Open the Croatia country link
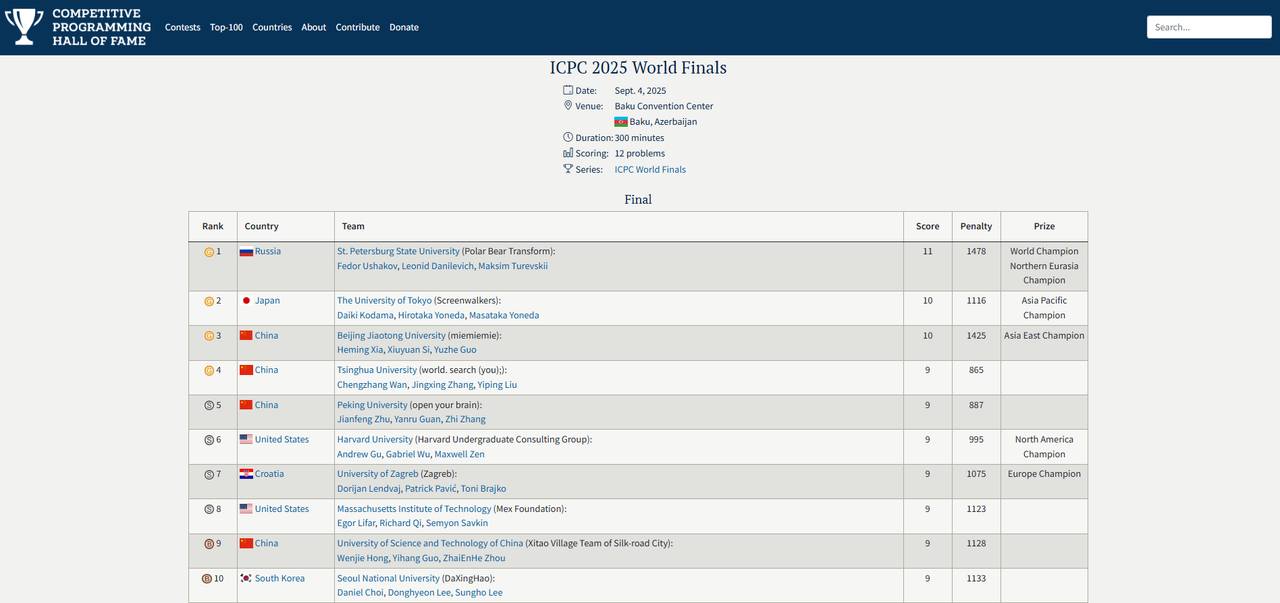Image resolution: width=1280 pixels, height=603 pixels. click(x=269, y=474)
